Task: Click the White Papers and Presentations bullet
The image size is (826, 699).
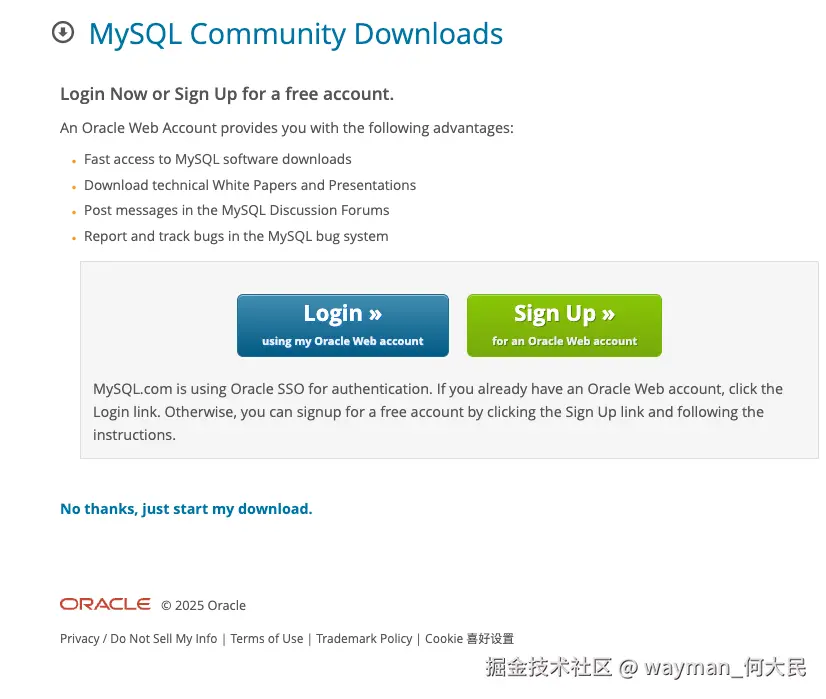Action: 250,185
